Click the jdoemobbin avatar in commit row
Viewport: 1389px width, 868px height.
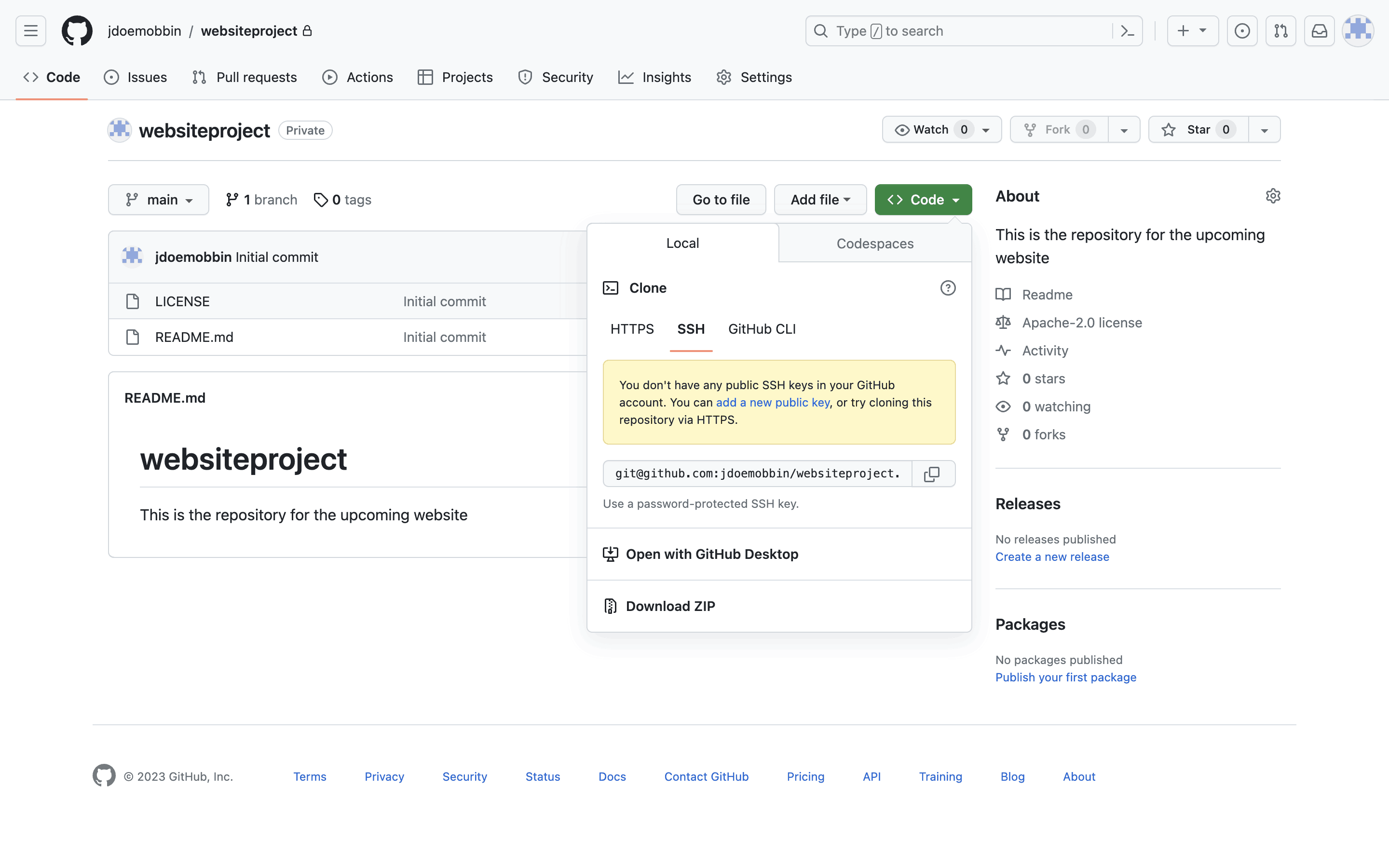point(132,257)
